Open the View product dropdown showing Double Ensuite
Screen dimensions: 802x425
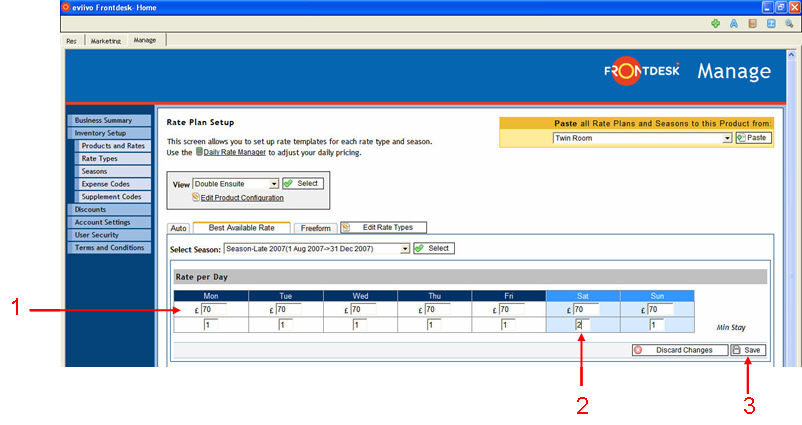[235, 184]
